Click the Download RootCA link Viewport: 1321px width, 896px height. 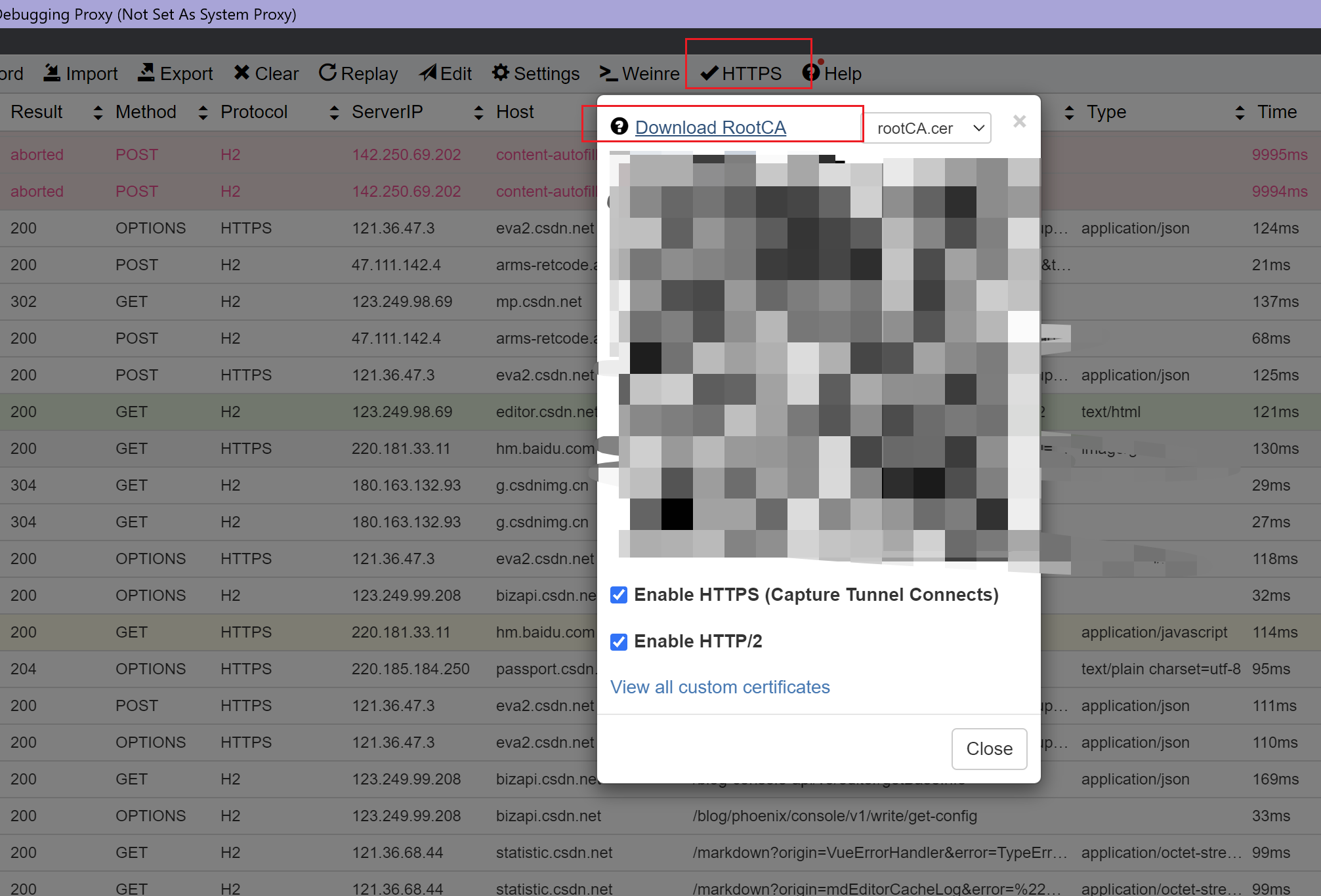tap(711, 127)
